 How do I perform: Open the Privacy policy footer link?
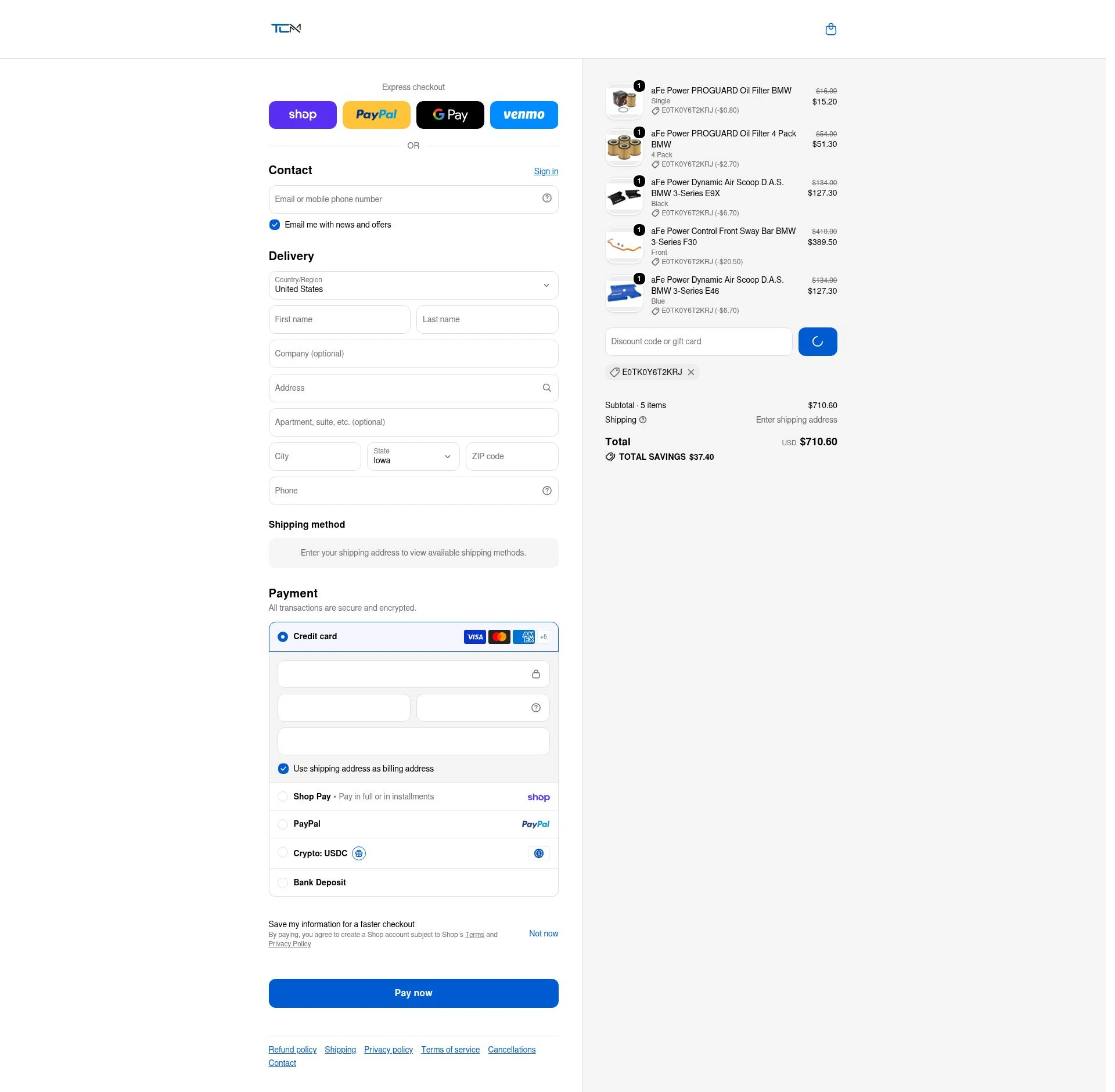click(x=389, y=1050)
